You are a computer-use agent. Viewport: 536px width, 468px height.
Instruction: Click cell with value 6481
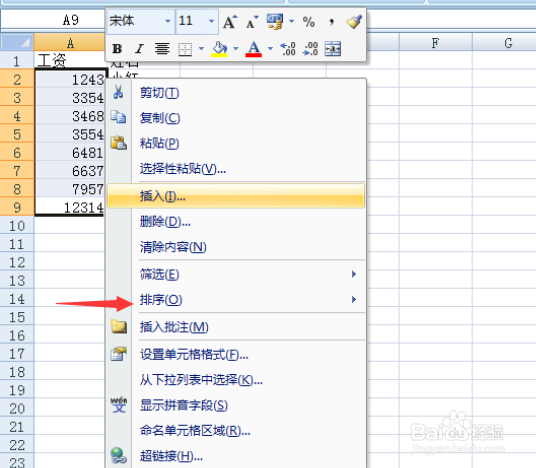(x=70, y=152)
